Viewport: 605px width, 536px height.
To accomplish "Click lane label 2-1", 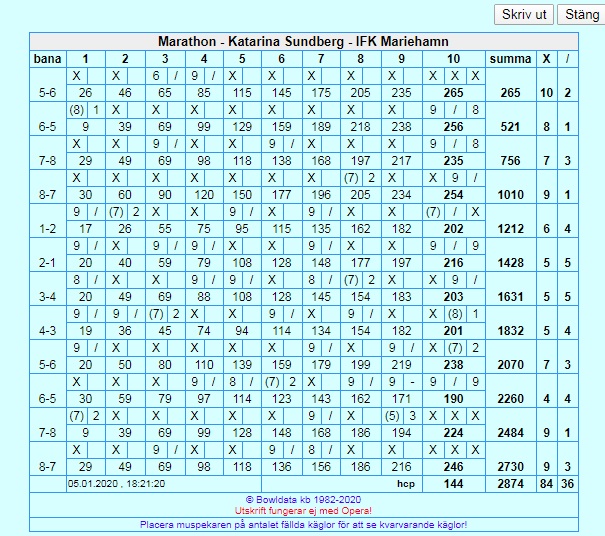I will [x=47, y=262].
